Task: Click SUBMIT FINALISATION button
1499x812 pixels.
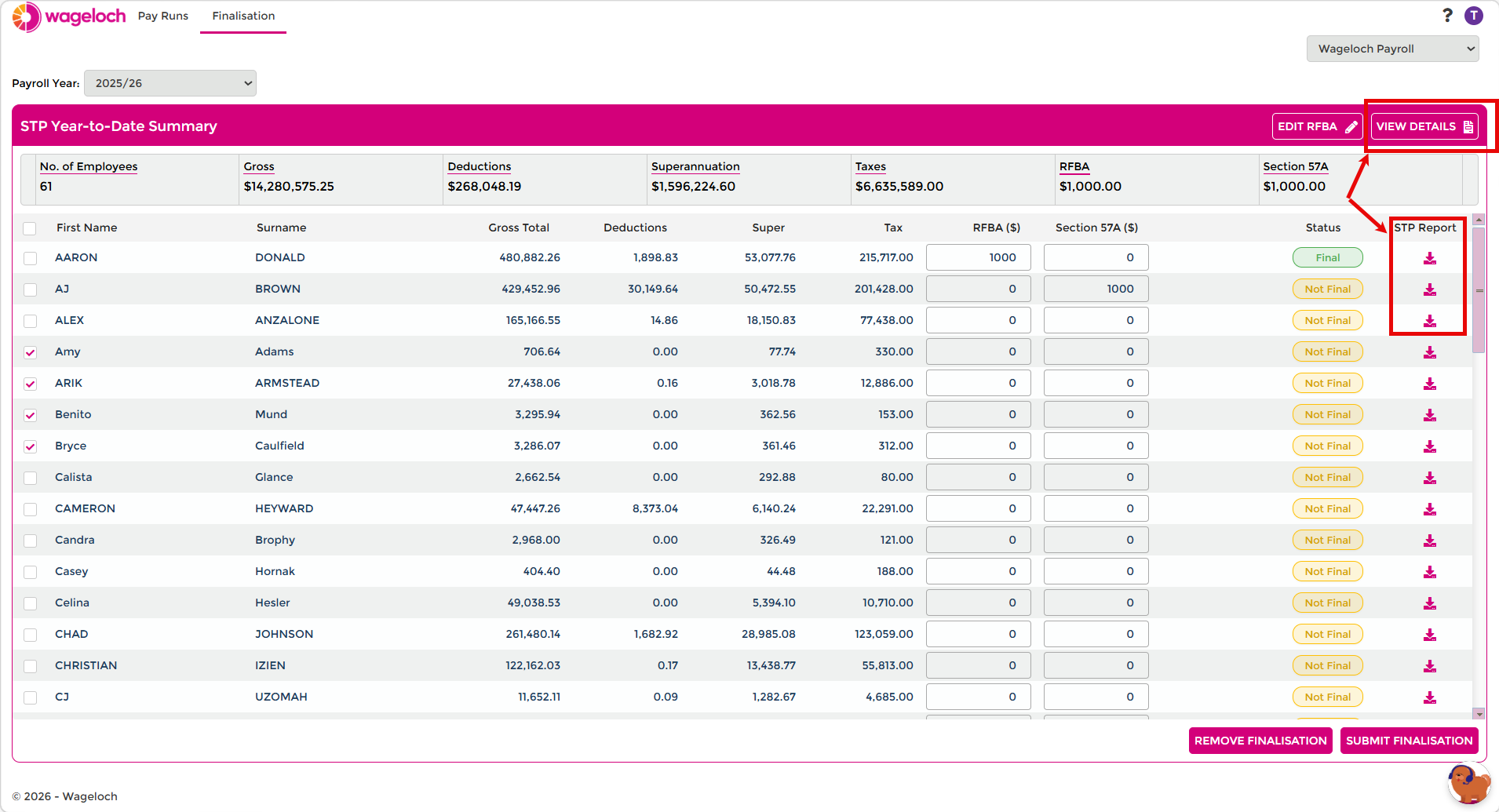Action: pos(1410,741)
